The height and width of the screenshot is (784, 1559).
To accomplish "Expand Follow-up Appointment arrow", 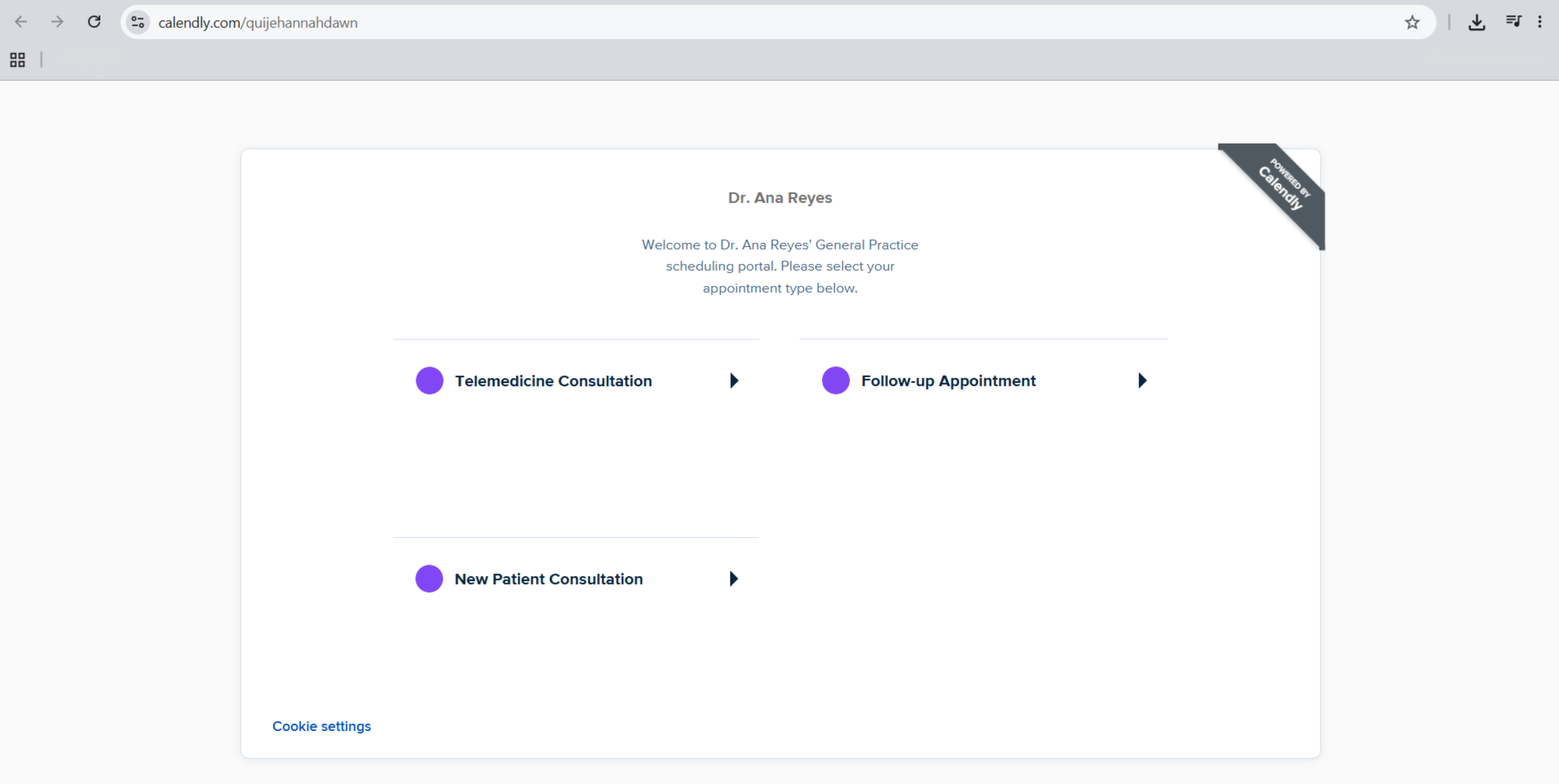I will pos(1142,381).
